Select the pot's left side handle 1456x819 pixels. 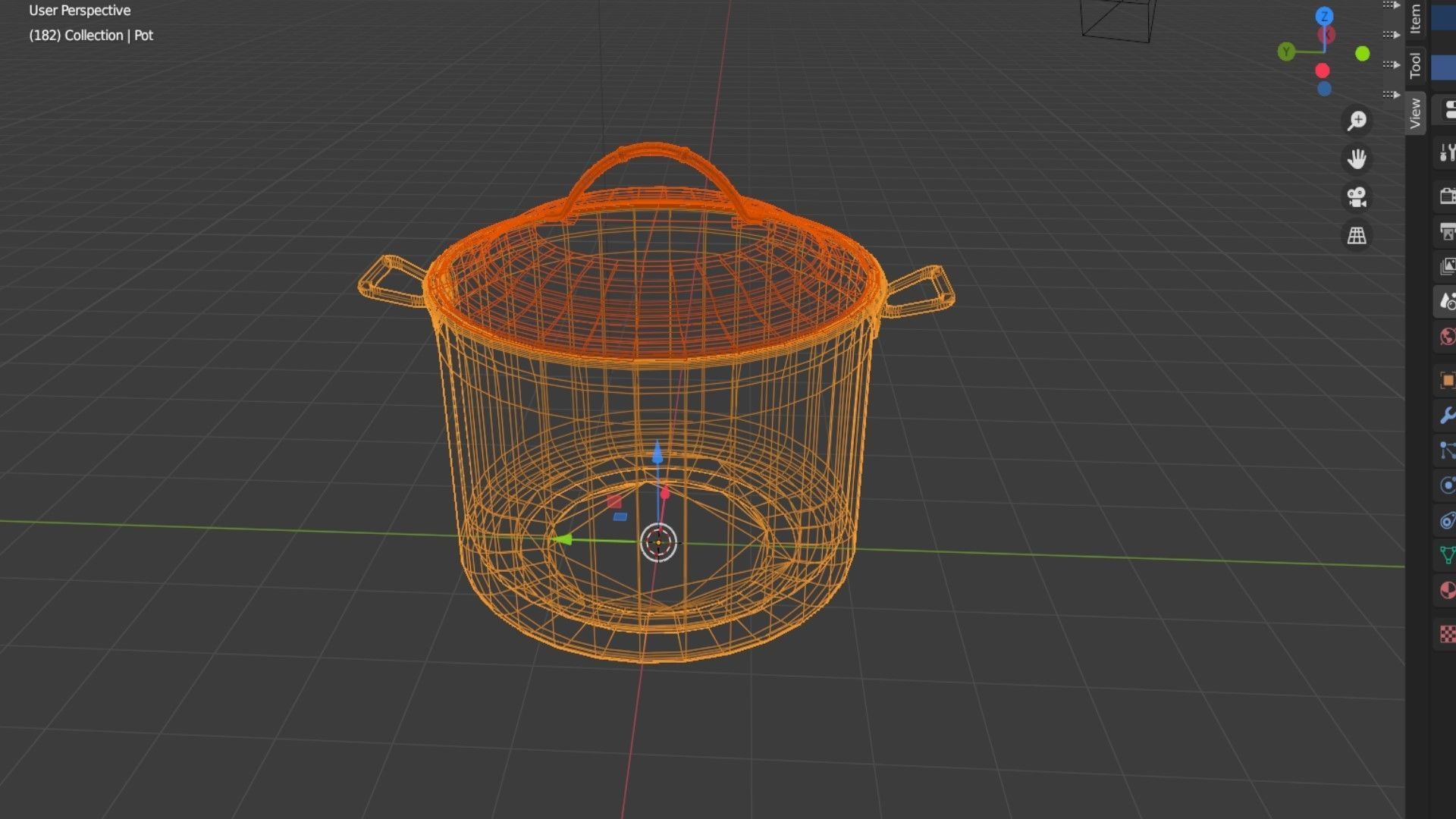tap(391, 281)
